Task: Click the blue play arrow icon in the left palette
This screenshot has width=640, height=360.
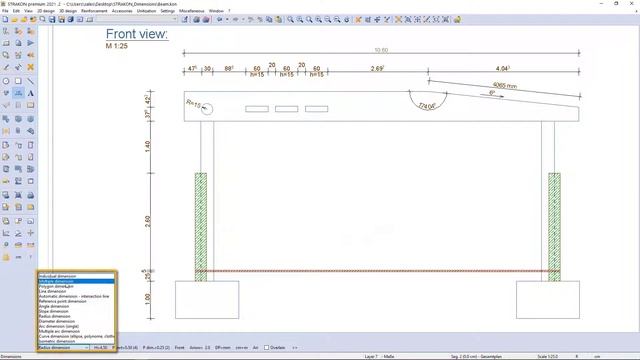Action: pyautogui.click(x=31, y=43)
